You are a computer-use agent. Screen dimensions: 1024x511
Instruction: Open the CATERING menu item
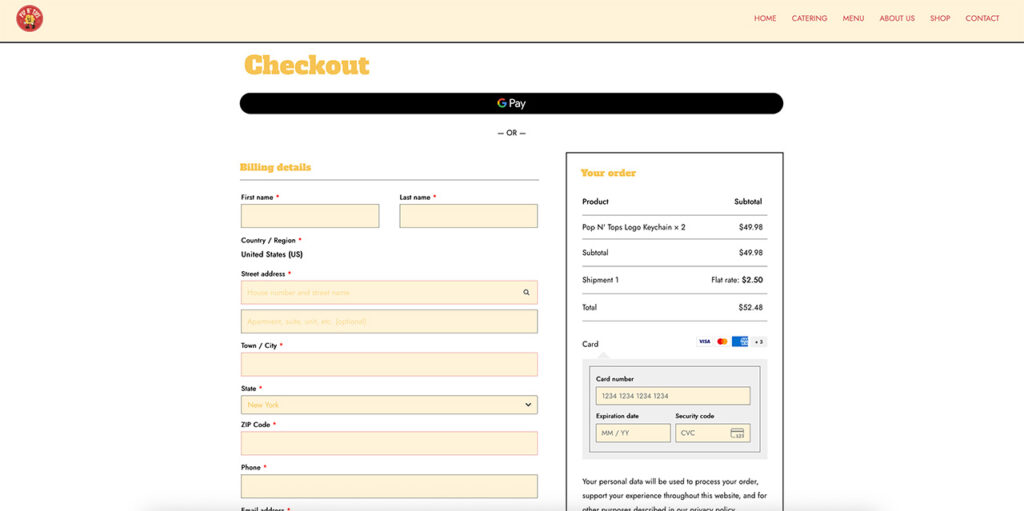809,18
